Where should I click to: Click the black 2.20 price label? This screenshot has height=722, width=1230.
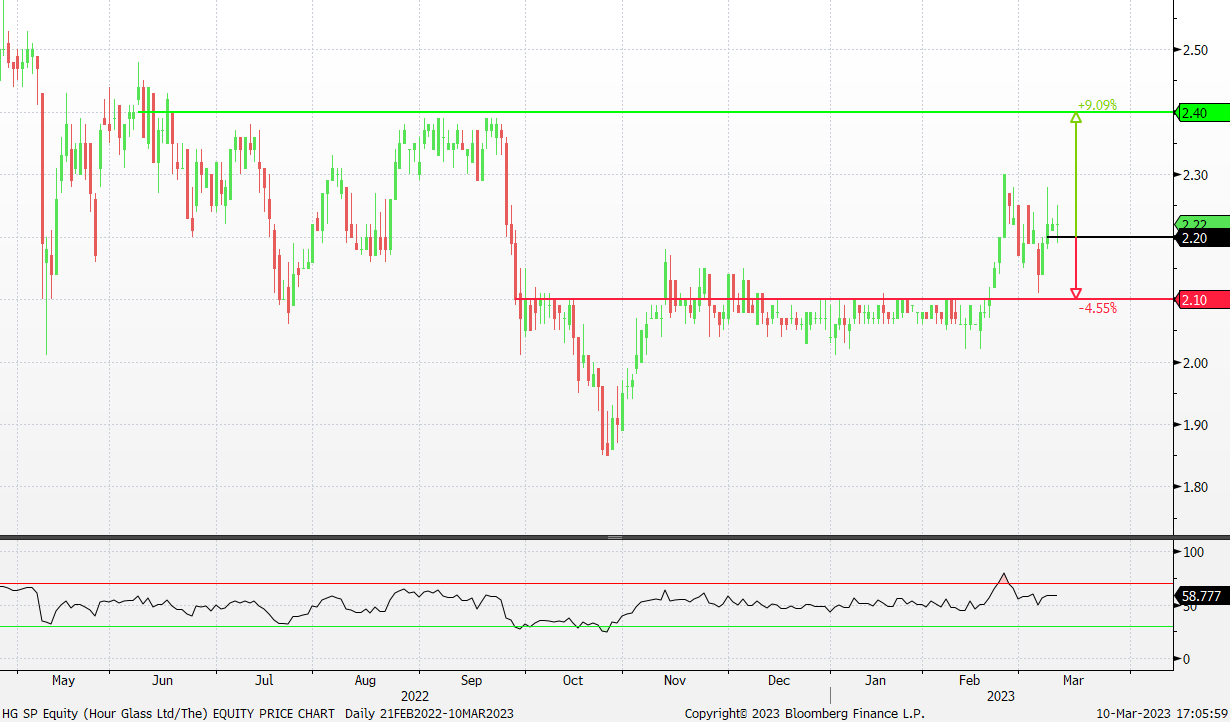coord(1202,238)
